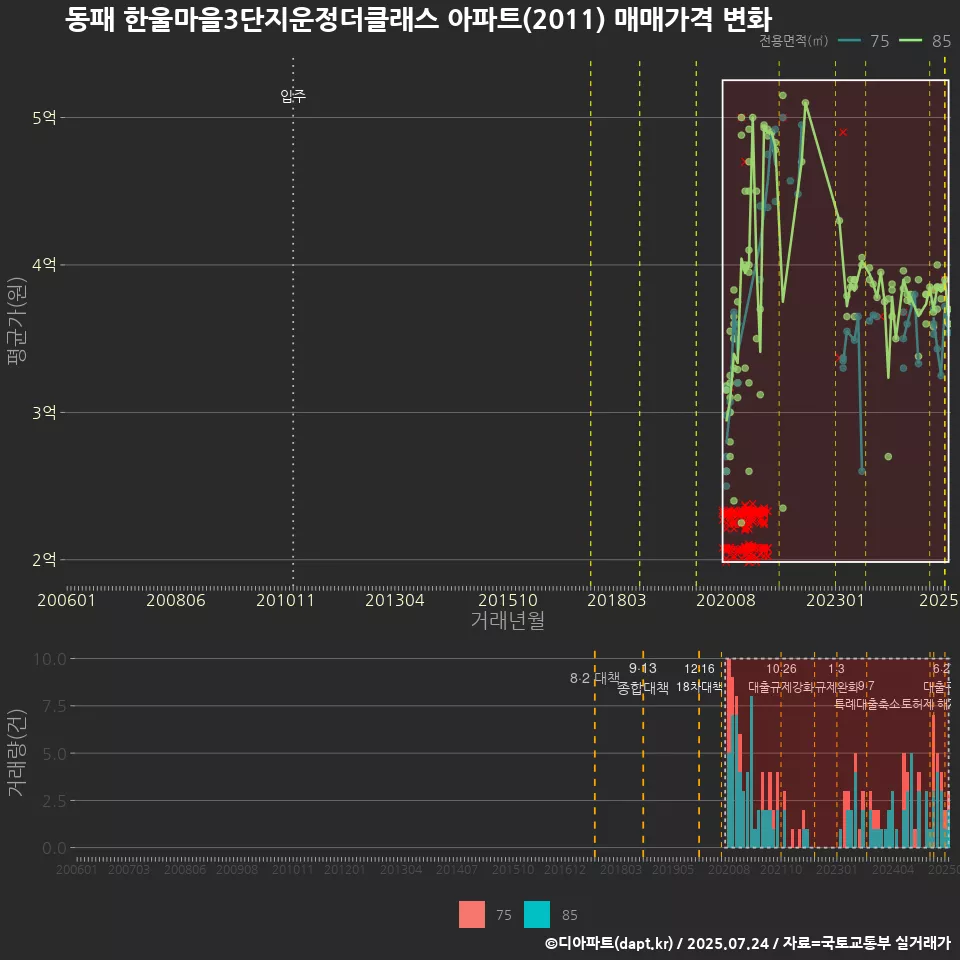Click the 8·2 대책 policy annotation
Viewport: 960px width, 960px height.
(595, 678)
